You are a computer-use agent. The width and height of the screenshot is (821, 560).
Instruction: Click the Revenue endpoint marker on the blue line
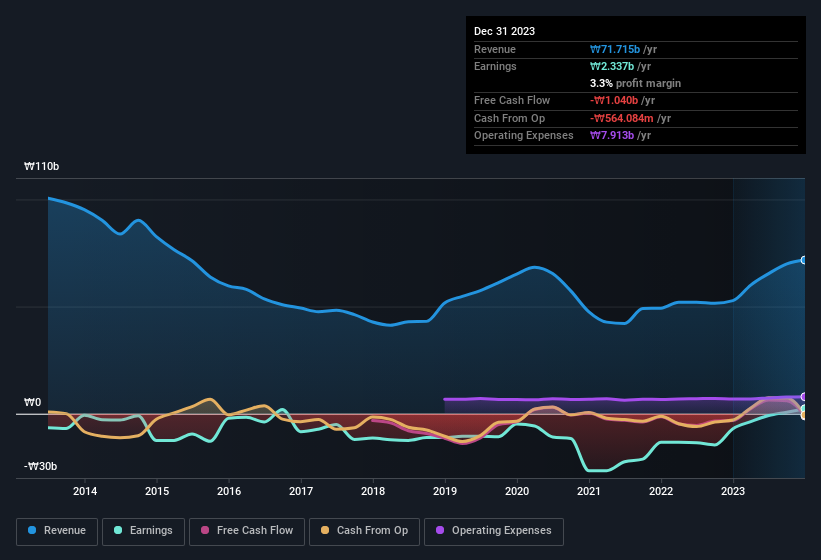click(804, 260)
